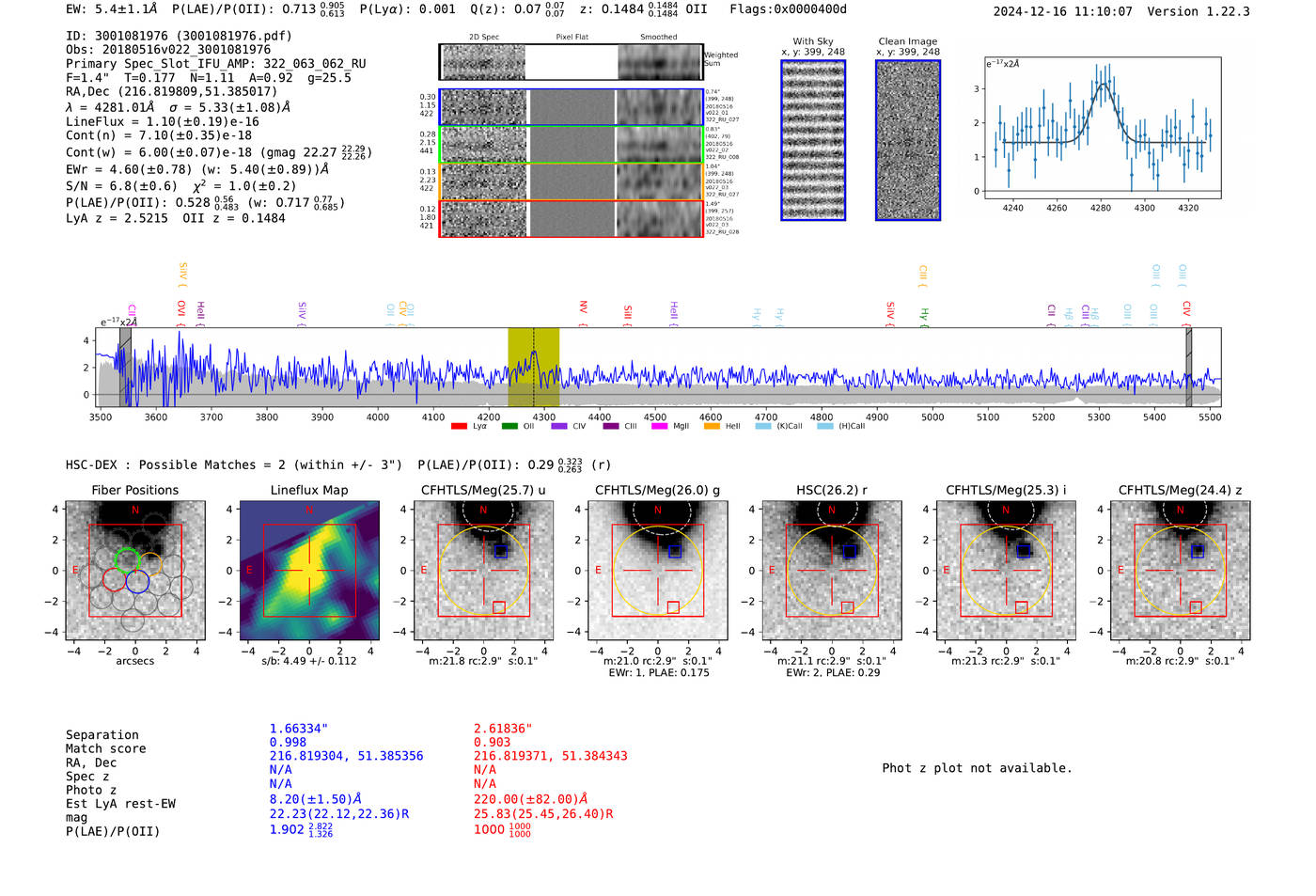Click the CIV purple legend swatch
The width and height of the screenshot is (1316, 896).
pyautogui.click(x=559, y=426)
